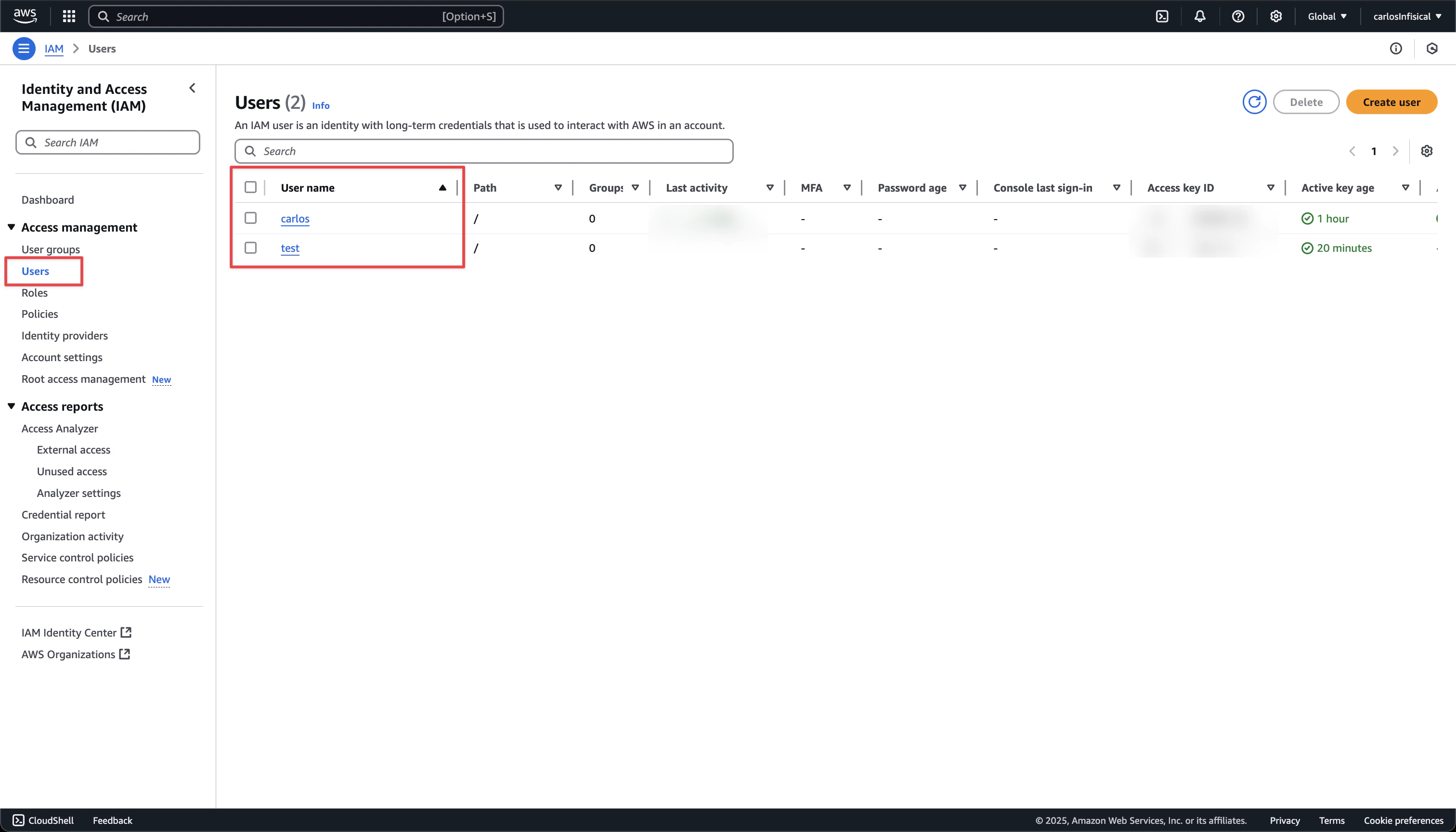Sort by the Active key age column arrow
1456x832 pixels.
pos(1405,187)
